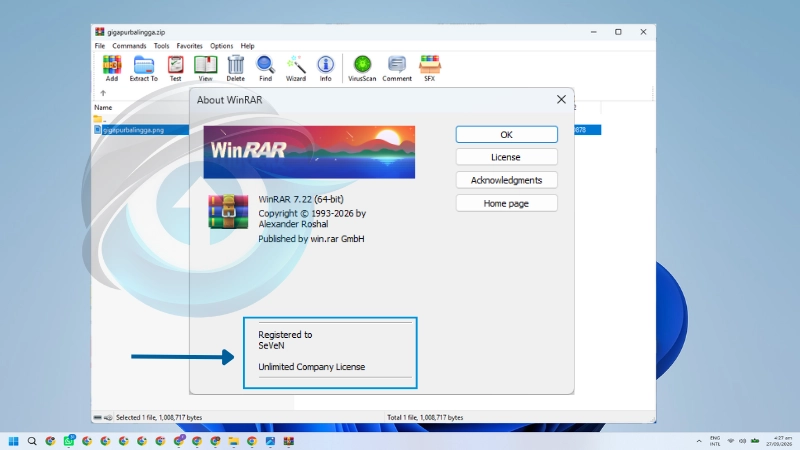Click 'Published by win.rar GmbH' text

click(311, 239)
